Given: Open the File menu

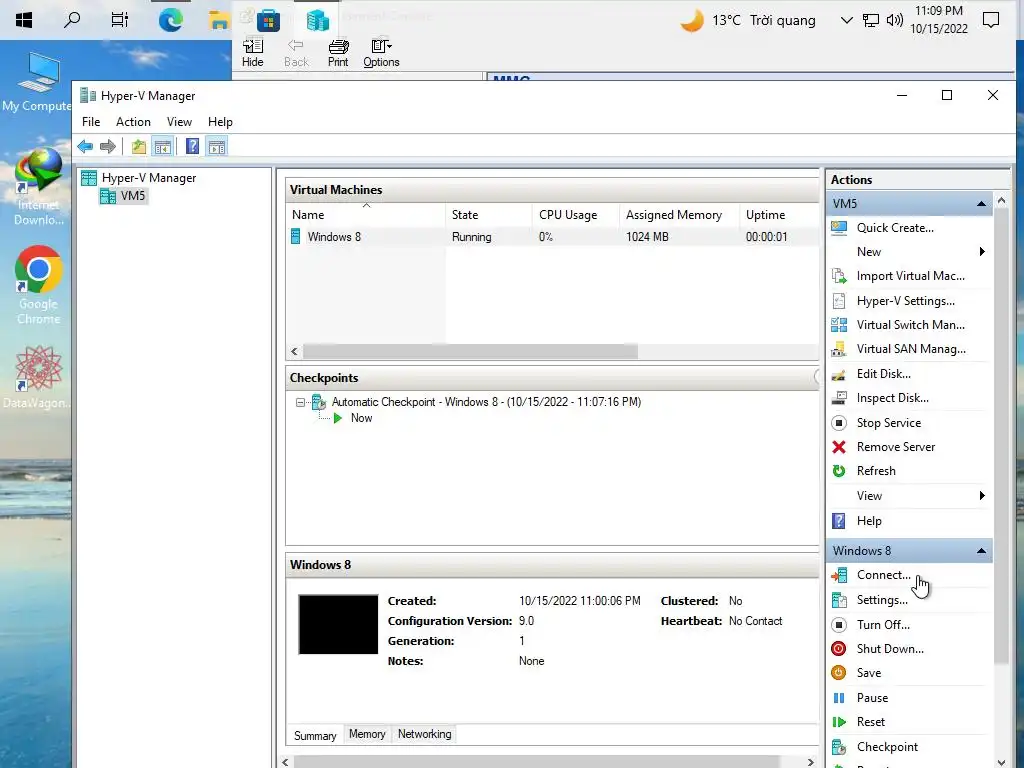Looking at the screenshot, I should (x=91, y=122).
